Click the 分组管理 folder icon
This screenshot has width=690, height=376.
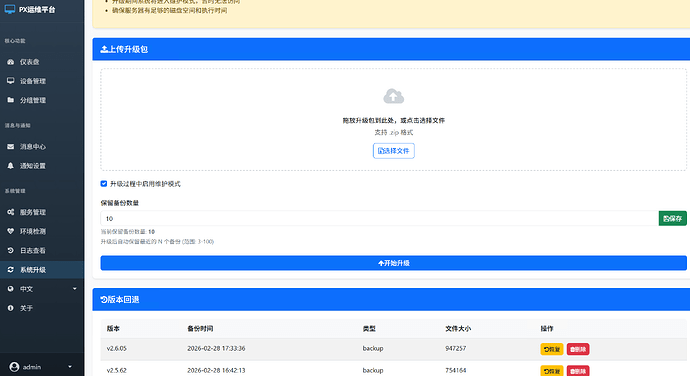tap(11, 100)
